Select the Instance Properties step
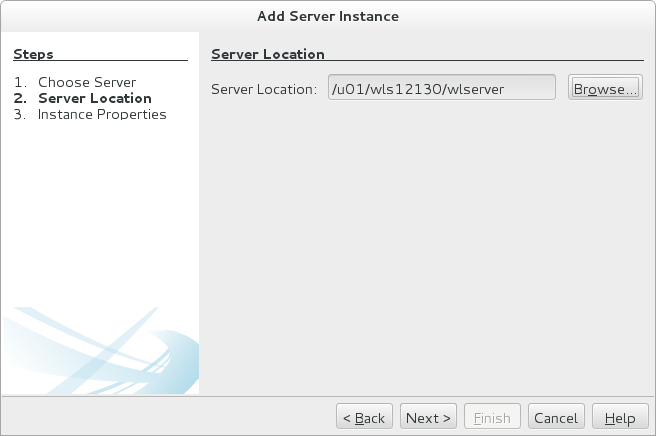This screenshot has width=656, height=436. pos(102,114)
